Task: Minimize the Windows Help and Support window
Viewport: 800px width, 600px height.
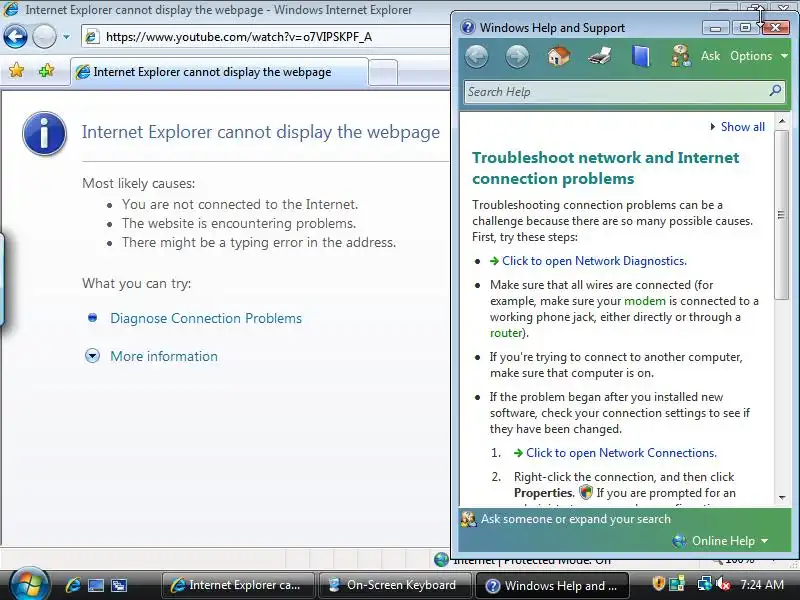Action: tap(715, 28)
